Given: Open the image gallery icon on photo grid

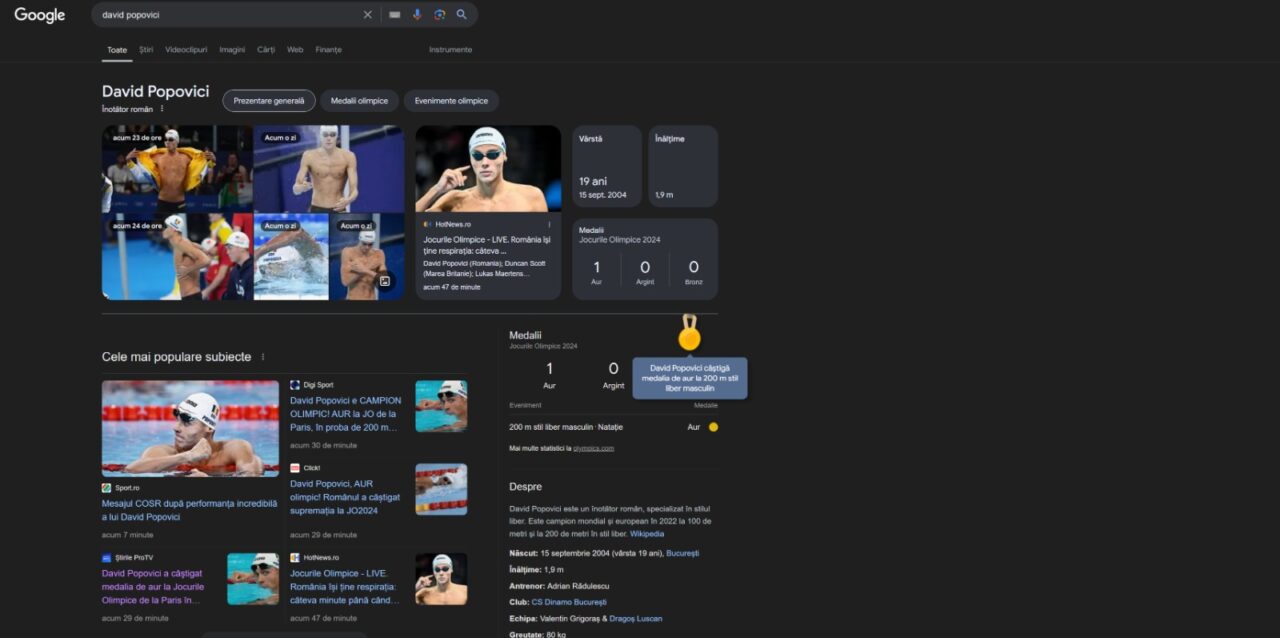Looking at the screenshot, I should [x=384, y=281].
